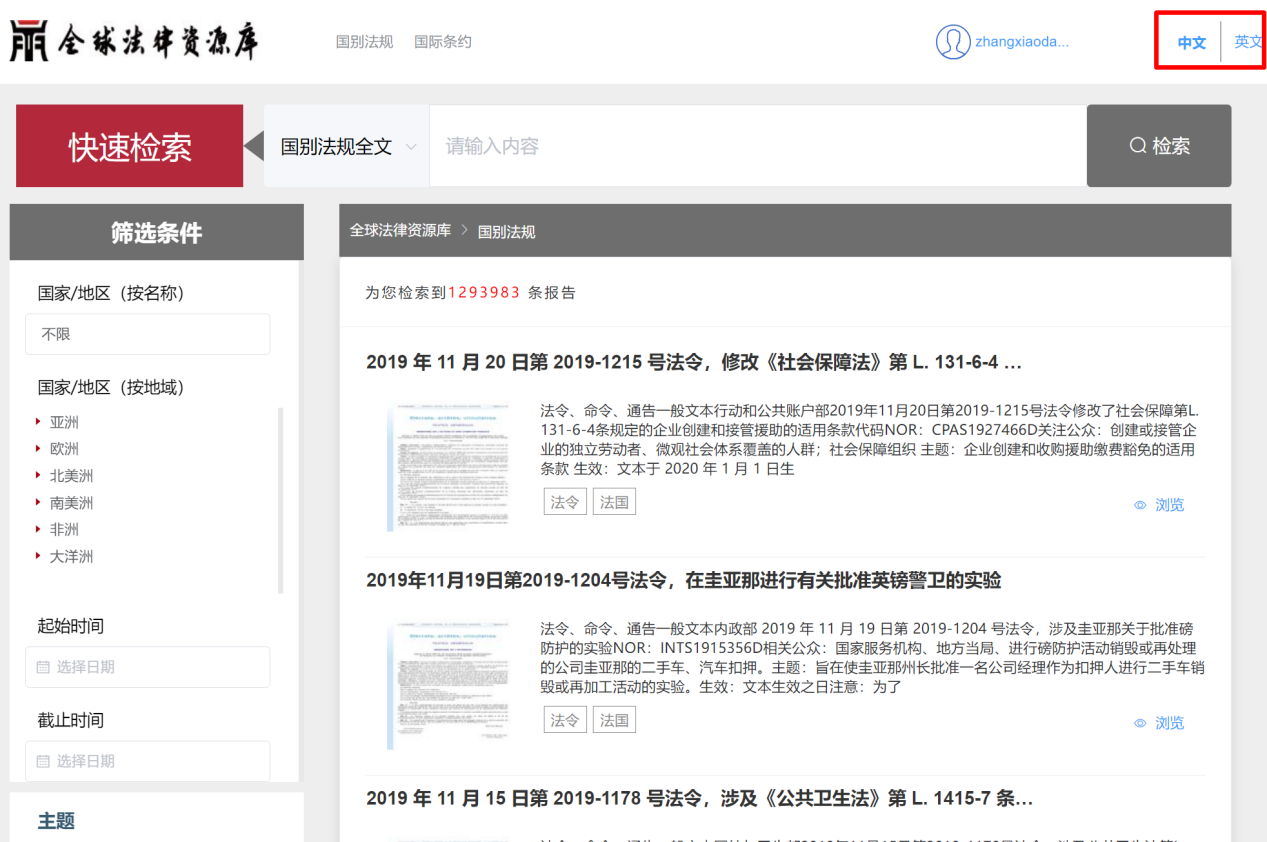This screenshot has height=842, width=1267.
Task: Click the search keyword input field
Action: pos(757,146)
